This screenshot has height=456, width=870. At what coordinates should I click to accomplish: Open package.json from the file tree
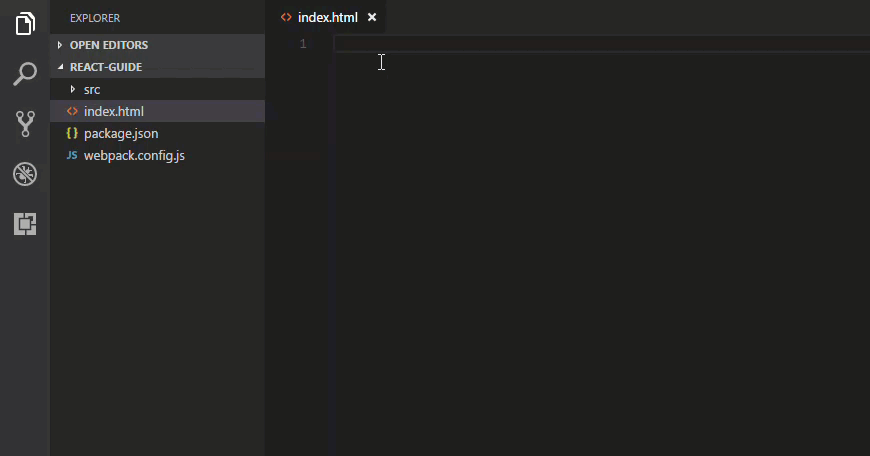[x=158, y=133]
